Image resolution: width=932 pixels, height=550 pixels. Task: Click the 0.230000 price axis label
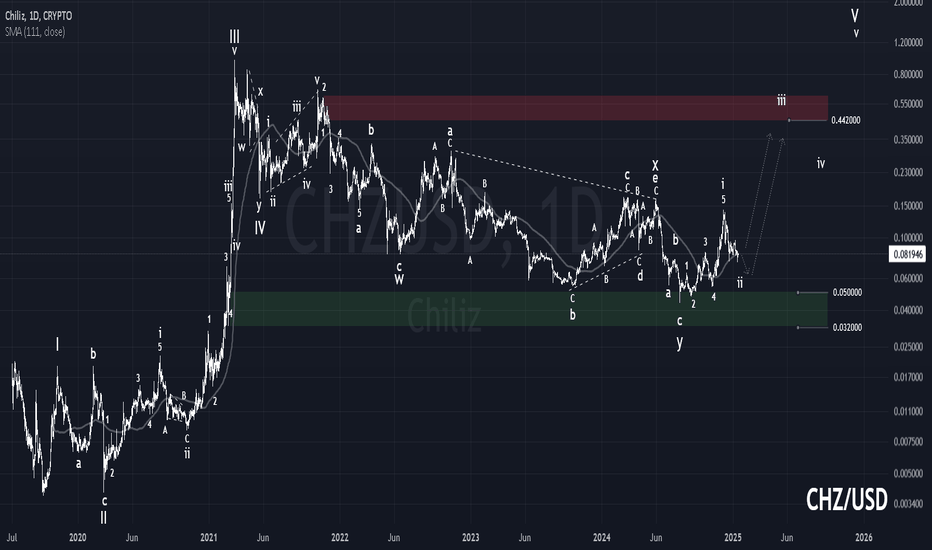coord(908,173)
